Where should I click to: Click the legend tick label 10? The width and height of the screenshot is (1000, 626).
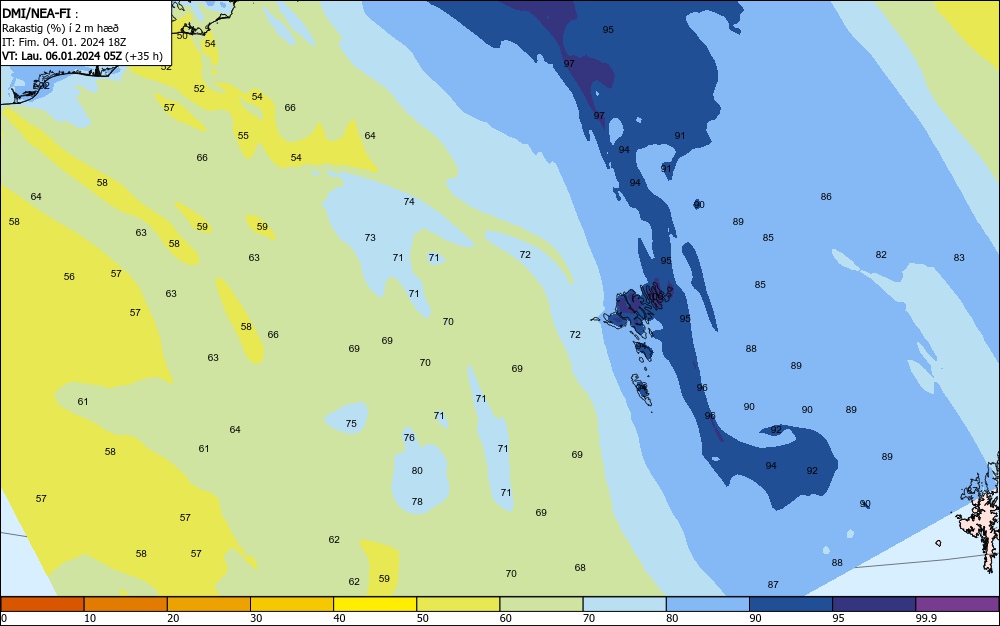90,618
